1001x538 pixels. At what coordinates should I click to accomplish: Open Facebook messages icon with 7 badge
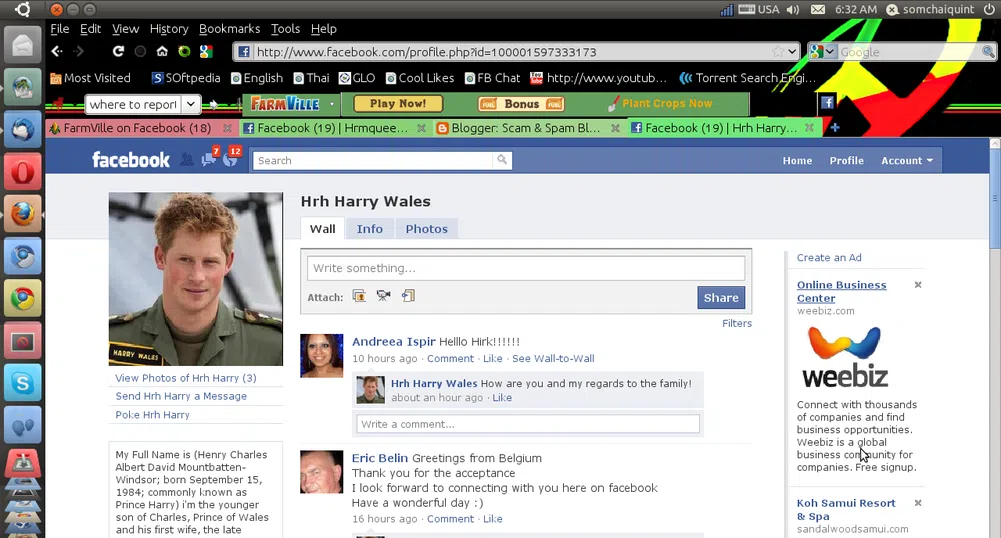pos(208,160)
